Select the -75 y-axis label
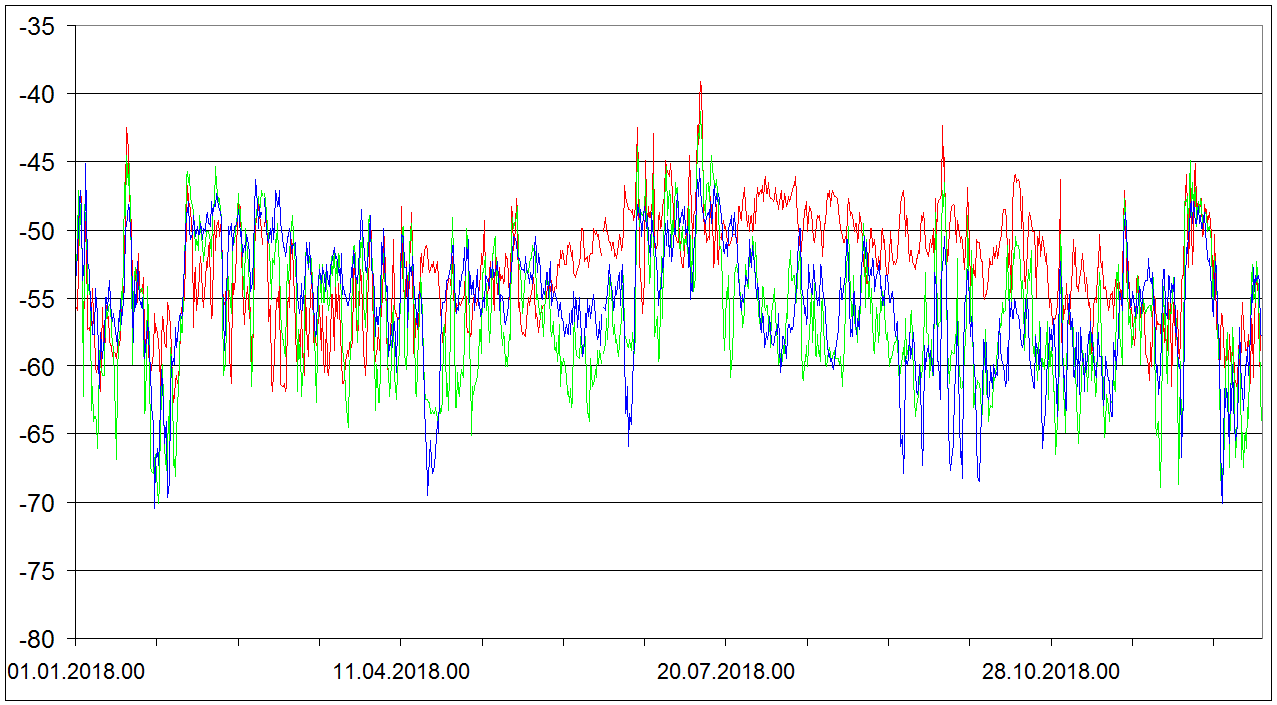 click(x=39, y=570)
